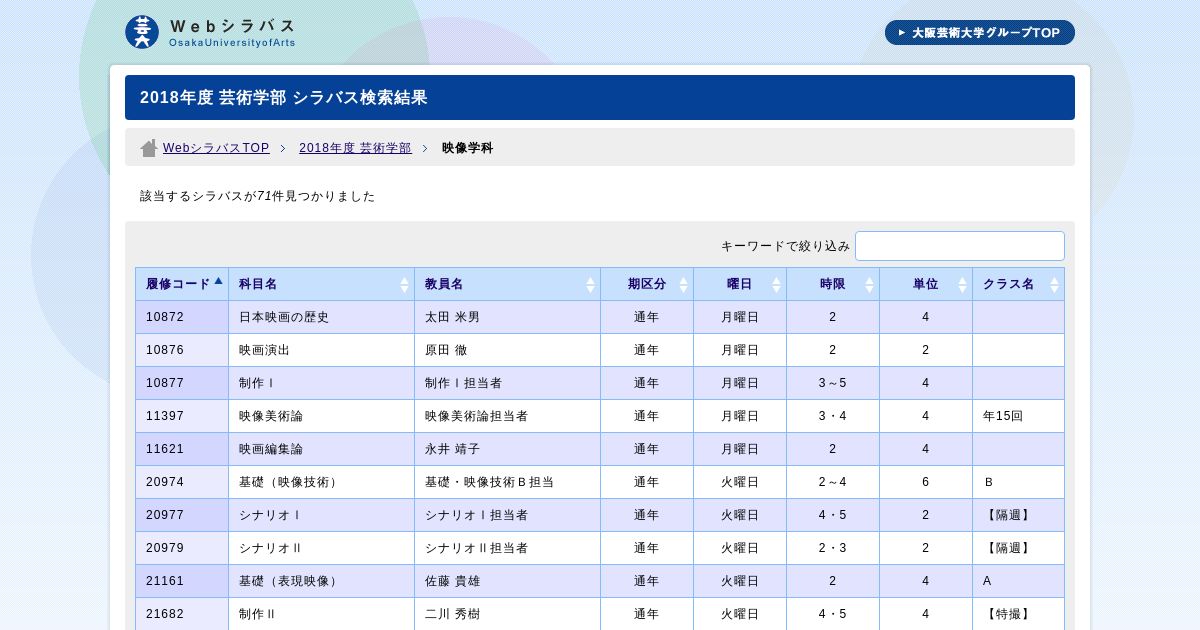The width and height of the screenshot is (1200, 630).
Task: Click the 映像学科 breadcrumb text
Action: point(467,148)
